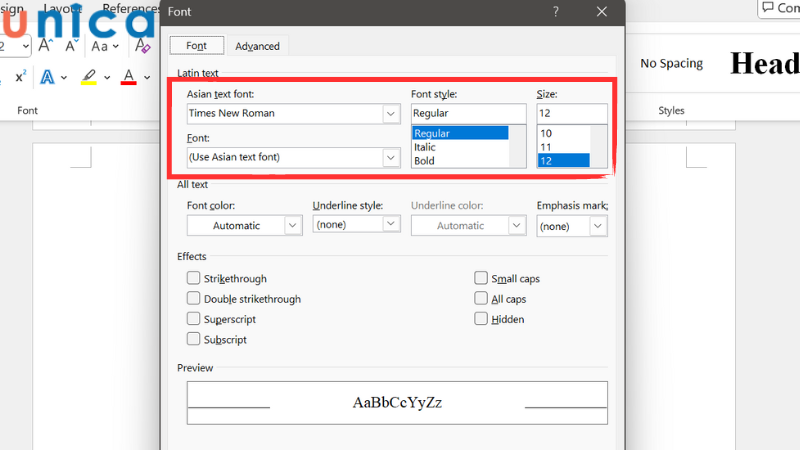Select size 12 in the Size list

563,161
